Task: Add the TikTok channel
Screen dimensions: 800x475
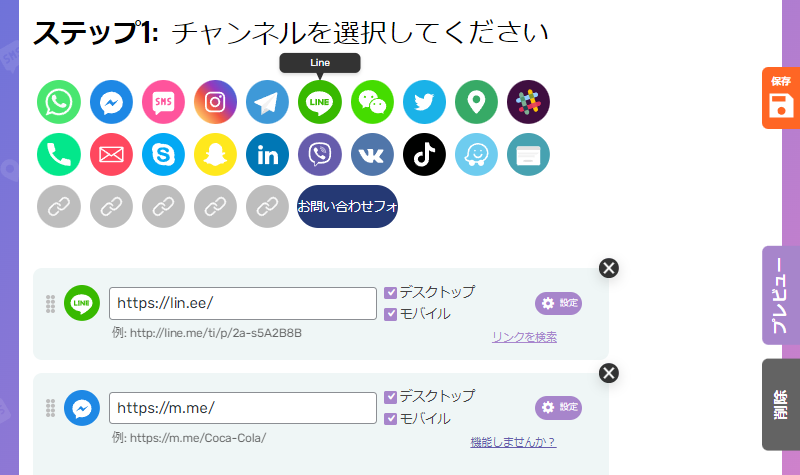Action: 424,155
